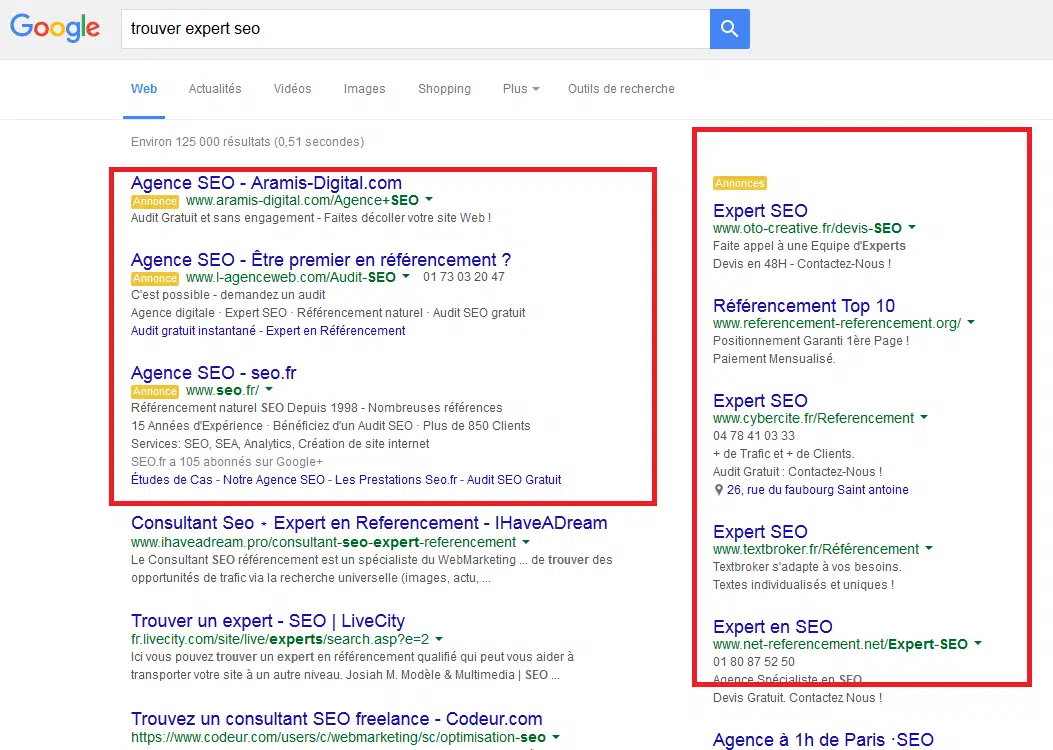1053x750 pixels.
Task: Switch to the Actualités tab
Action: pos(215,89)
